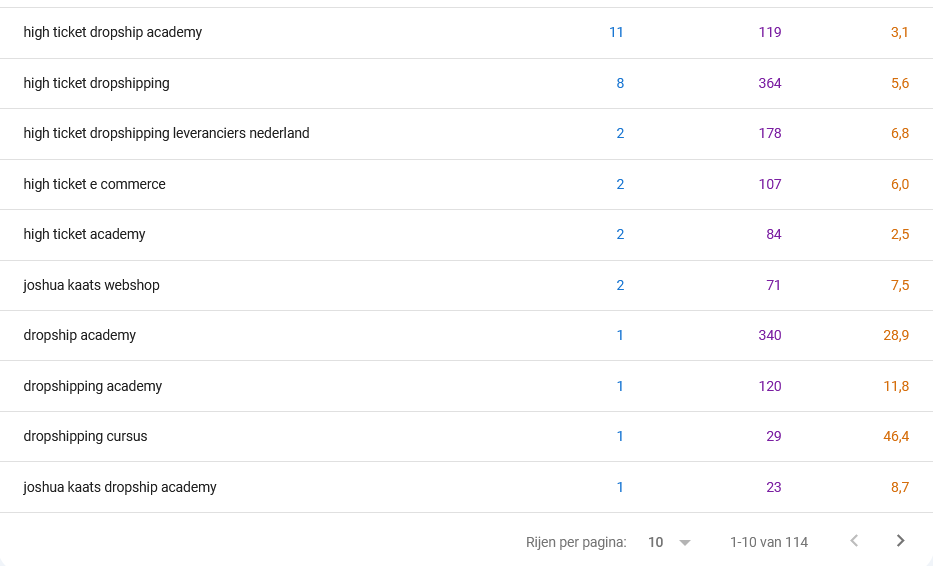Screen dimensions: 933x566
Task: Open the 'dropshipping academy' query row
Action: tap(466, 386)
